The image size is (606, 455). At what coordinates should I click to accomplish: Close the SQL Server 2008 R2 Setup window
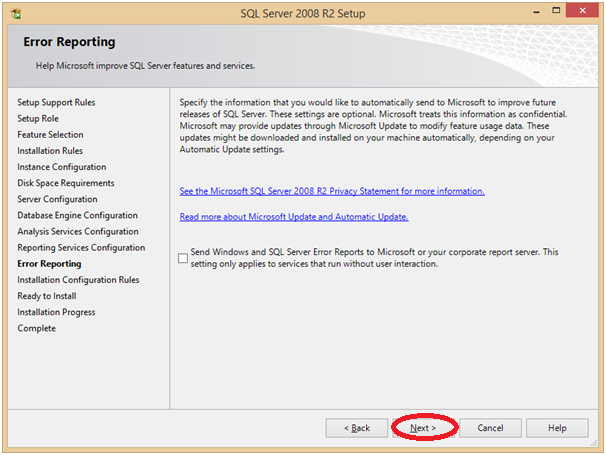(x=582, y=11)
